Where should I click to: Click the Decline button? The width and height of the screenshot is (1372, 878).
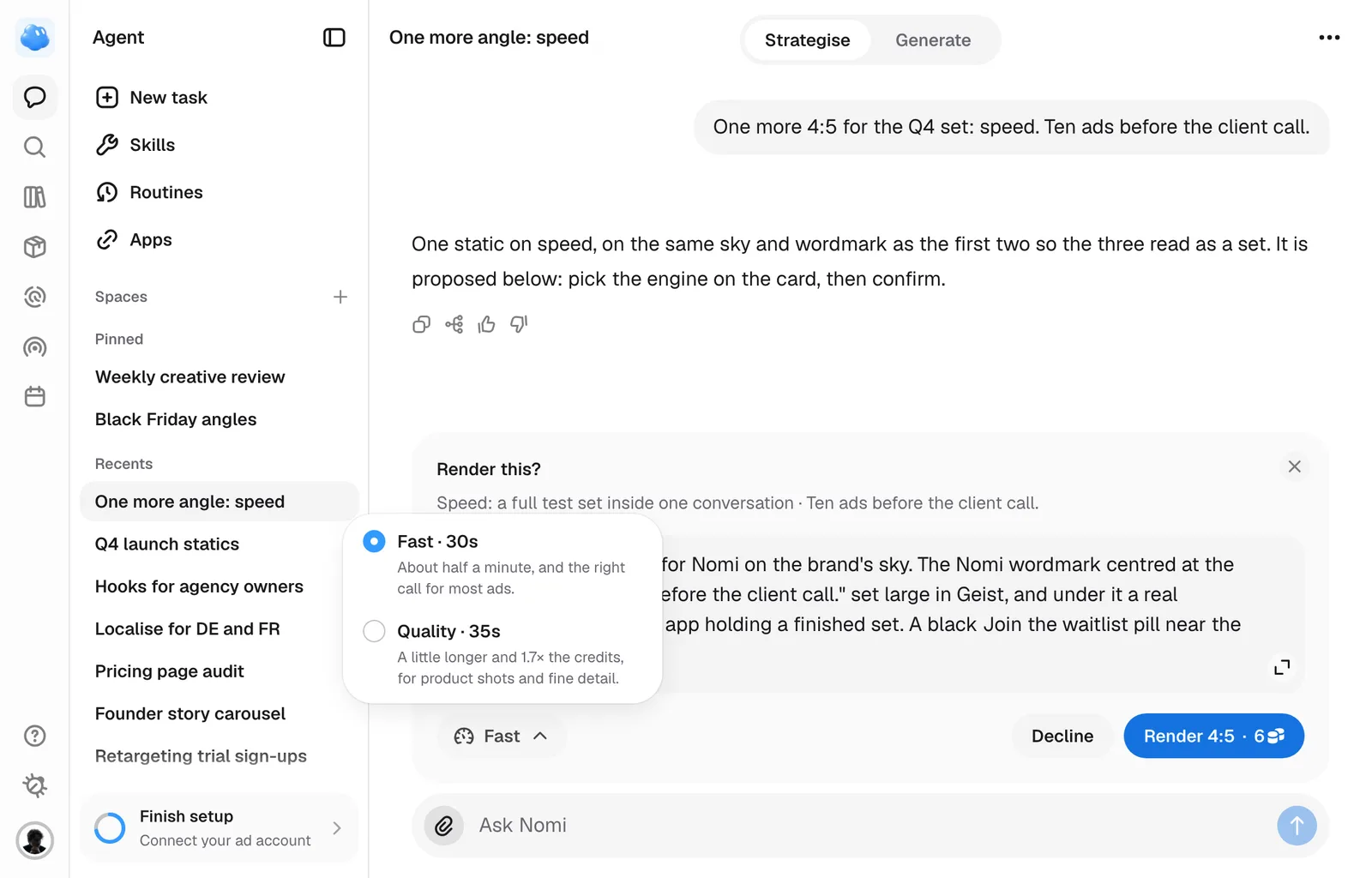point(1062,737)
